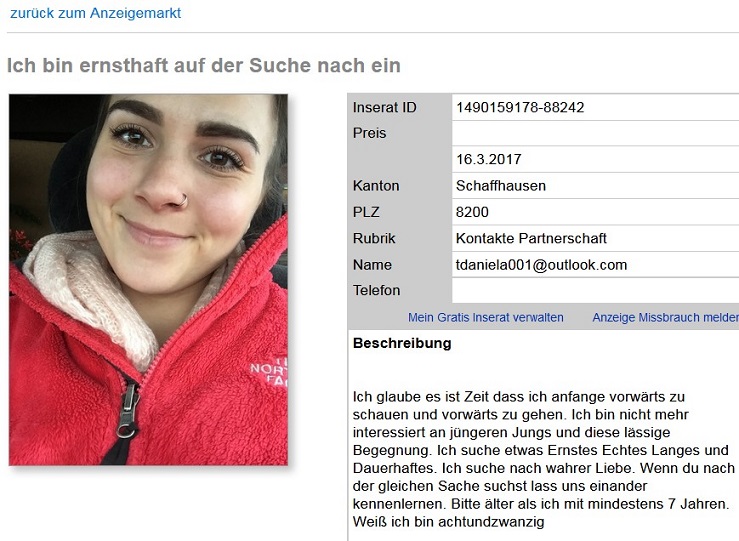Click the Rubrik value 'Kontakte Partnerschaft'
The width and height of the screenshot is (739, 541).
(531, 238)
